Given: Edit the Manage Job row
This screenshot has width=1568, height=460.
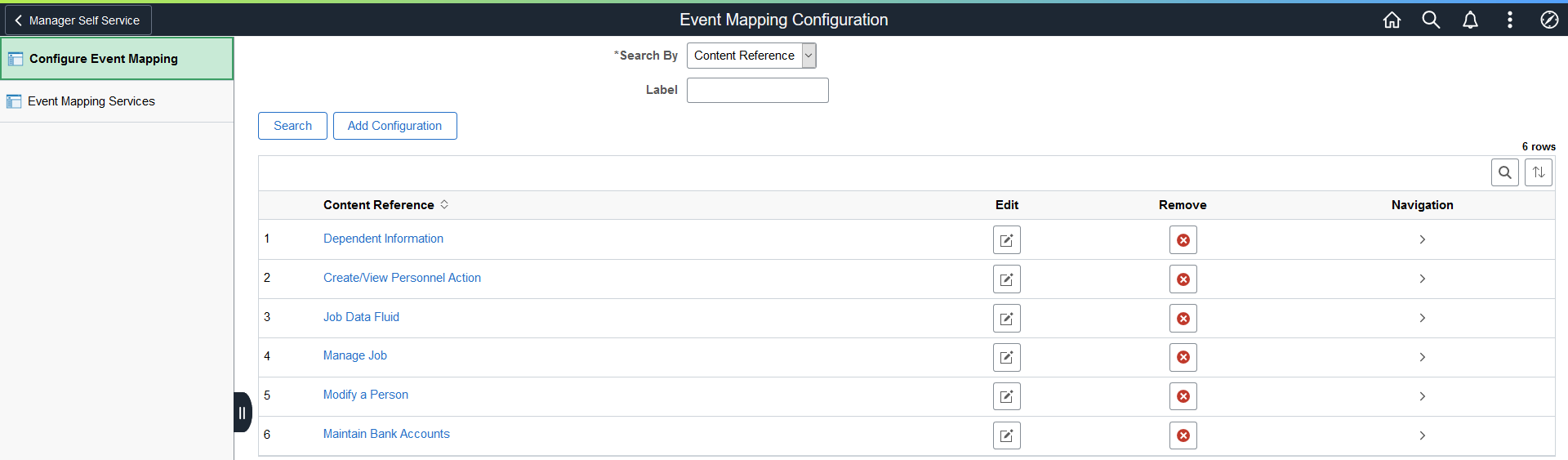Looking at the screenshot, I should 1007,357.
